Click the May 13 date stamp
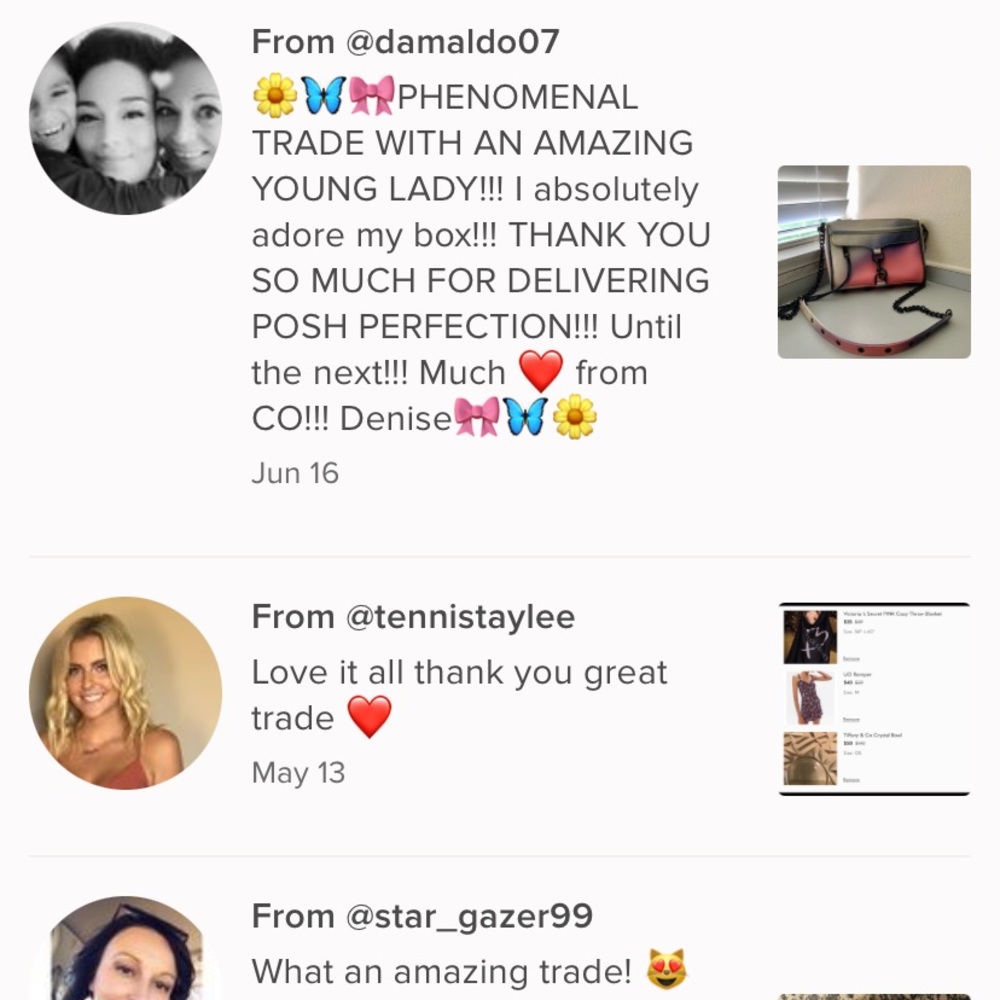This screenshot has width=1000, height=1000. 298,773
